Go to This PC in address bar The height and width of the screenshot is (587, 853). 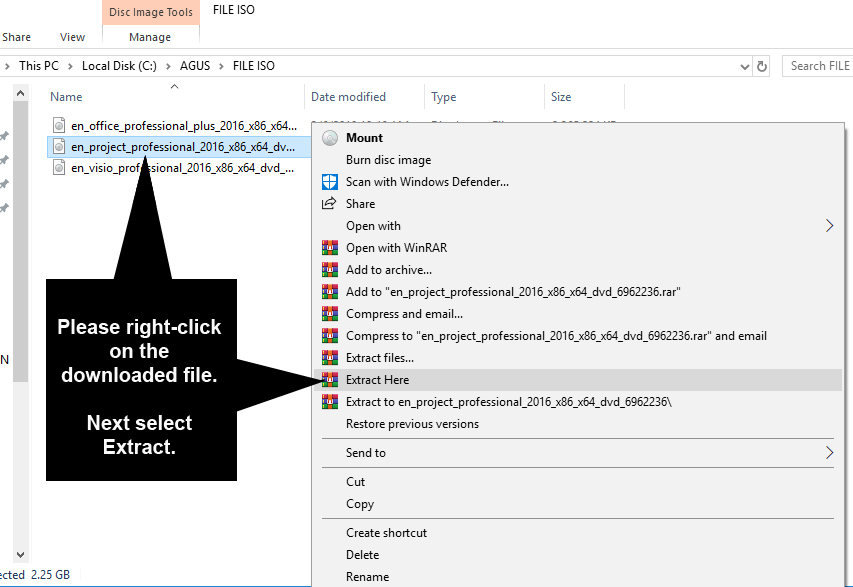tap(39, 66)
